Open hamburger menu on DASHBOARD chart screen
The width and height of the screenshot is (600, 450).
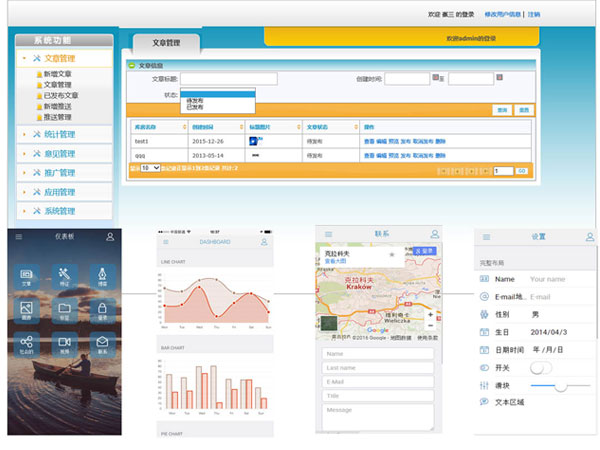tap(165, 242)
